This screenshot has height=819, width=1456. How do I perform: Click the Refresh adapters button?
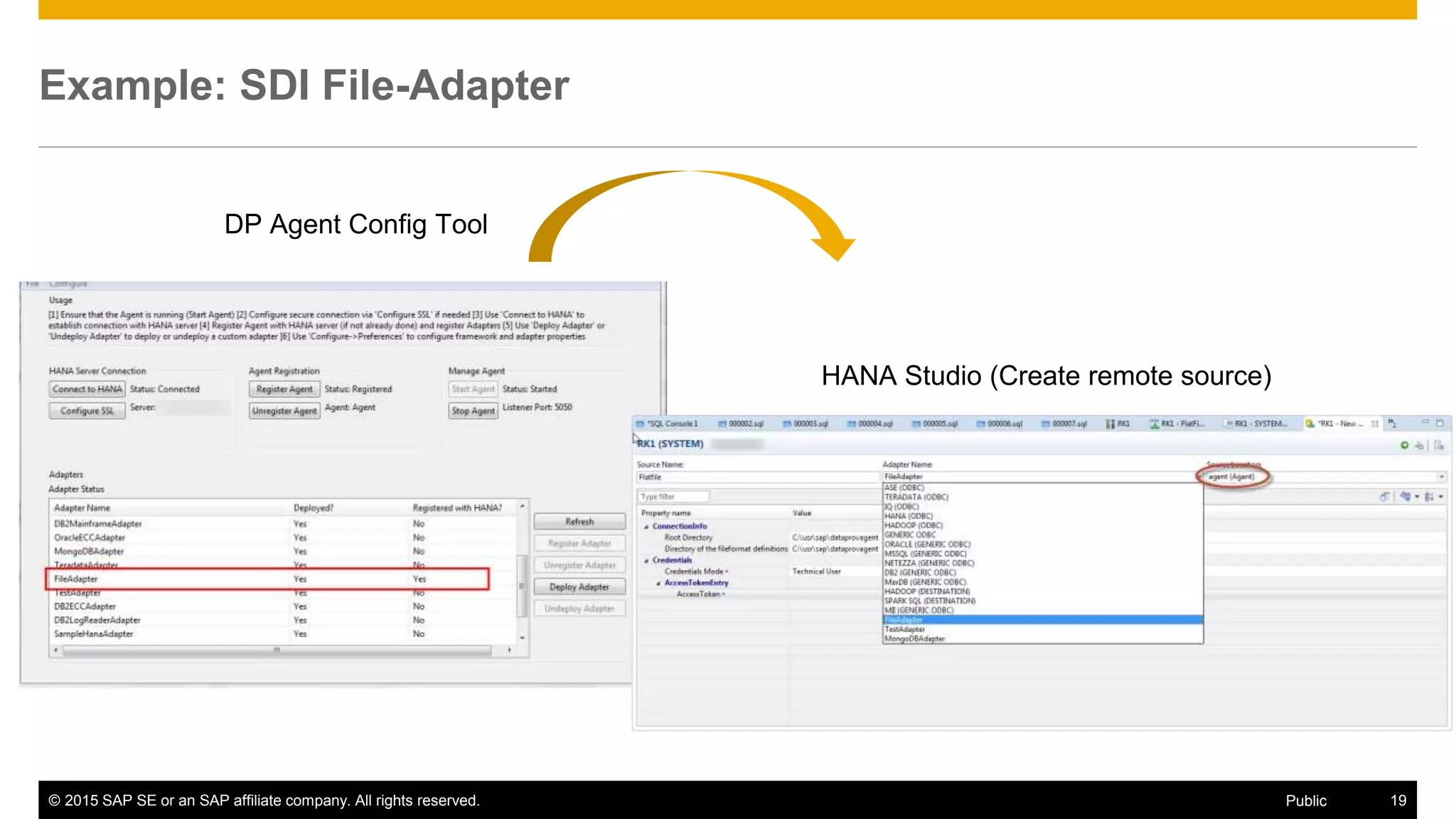pos(579,522)
